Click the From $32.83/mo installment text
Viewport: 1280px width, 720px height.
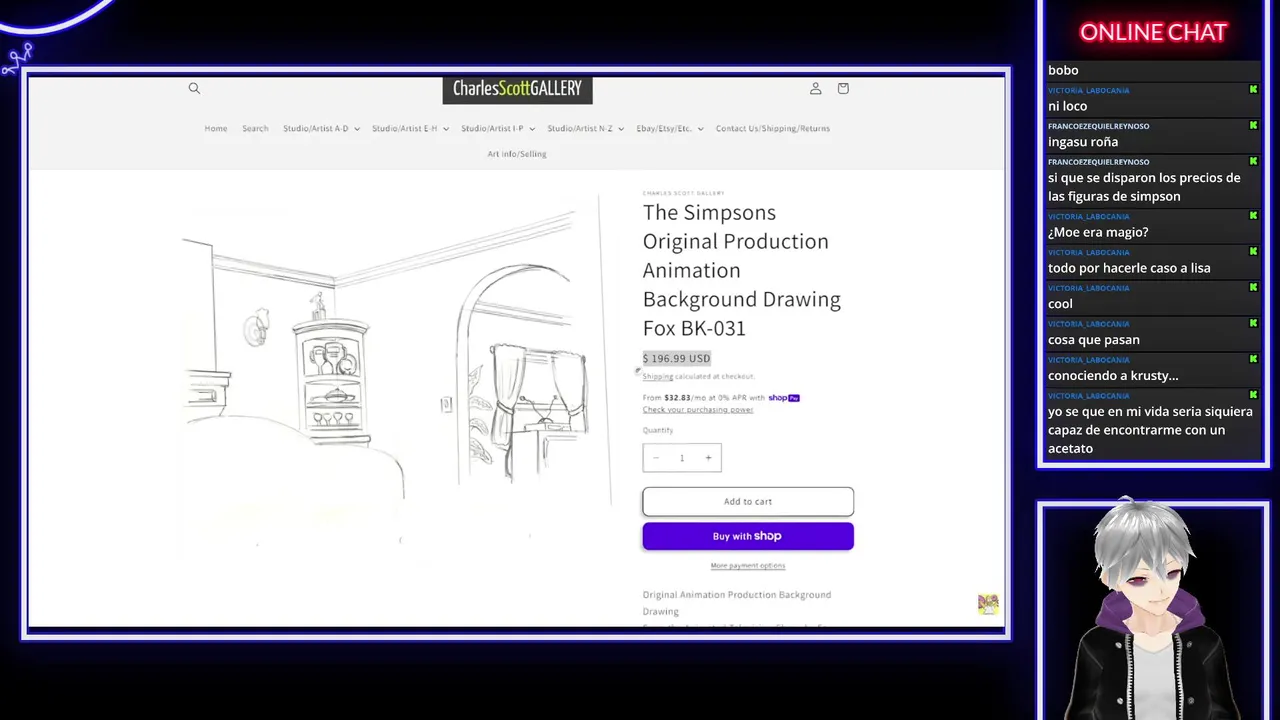[704, 398]
